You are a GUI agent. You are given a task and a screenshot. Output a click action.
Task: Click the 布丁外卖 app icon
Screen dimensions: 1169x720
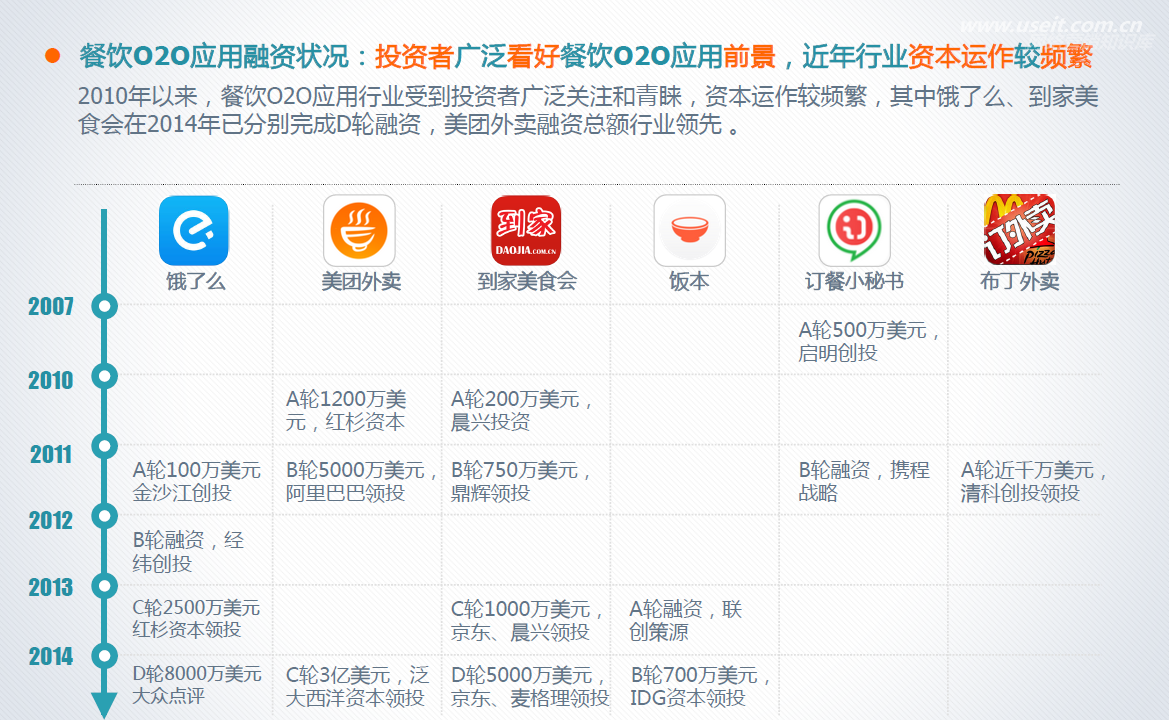tap(1019, 230)
